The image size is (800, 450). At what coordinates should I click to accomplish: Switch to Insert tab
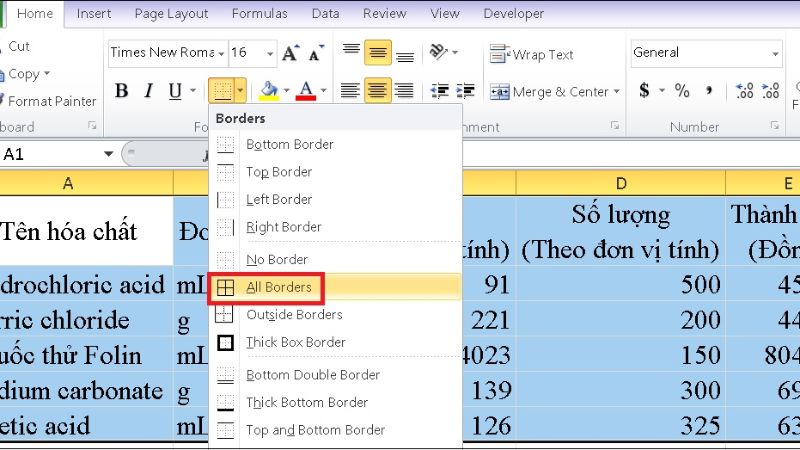click(94, 14)
